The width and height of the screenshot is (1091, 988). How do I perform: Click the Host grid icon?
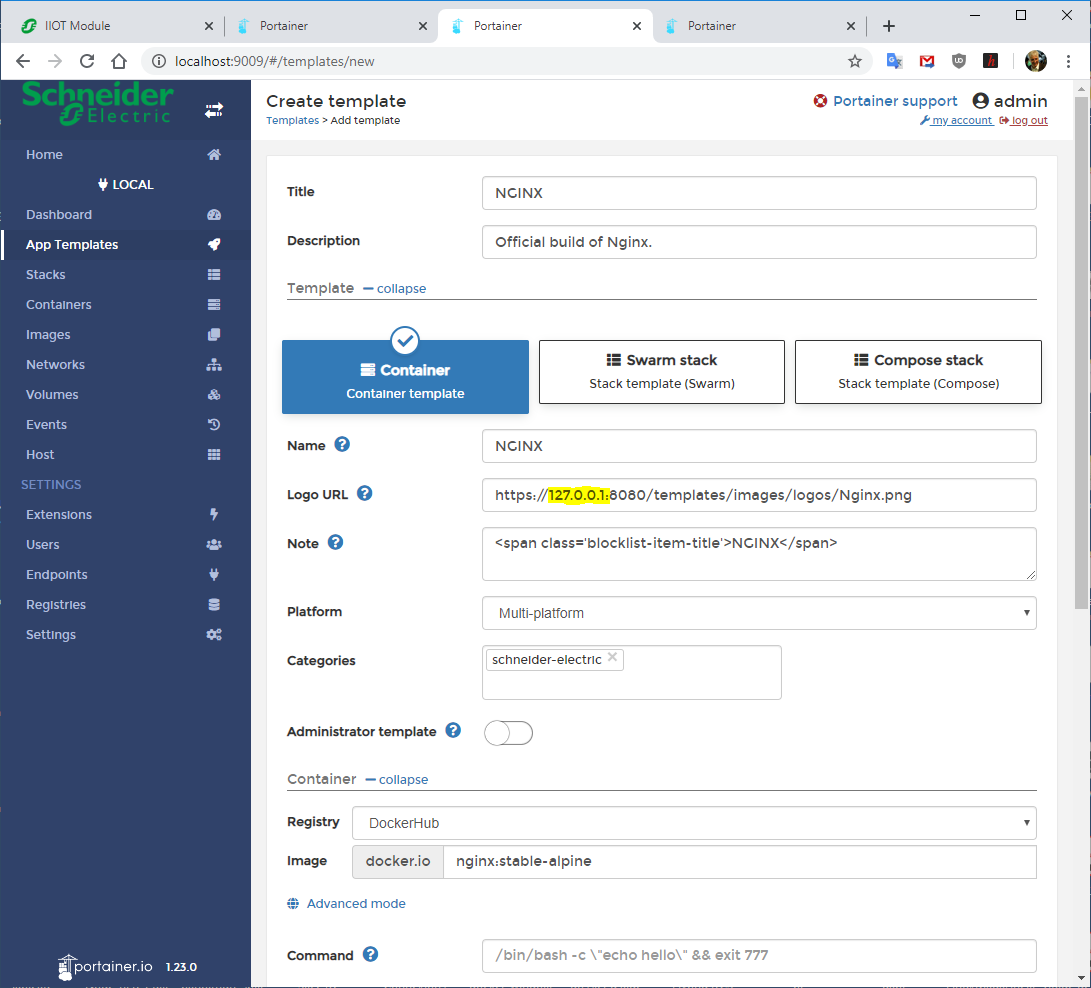[x=214, y=454]
